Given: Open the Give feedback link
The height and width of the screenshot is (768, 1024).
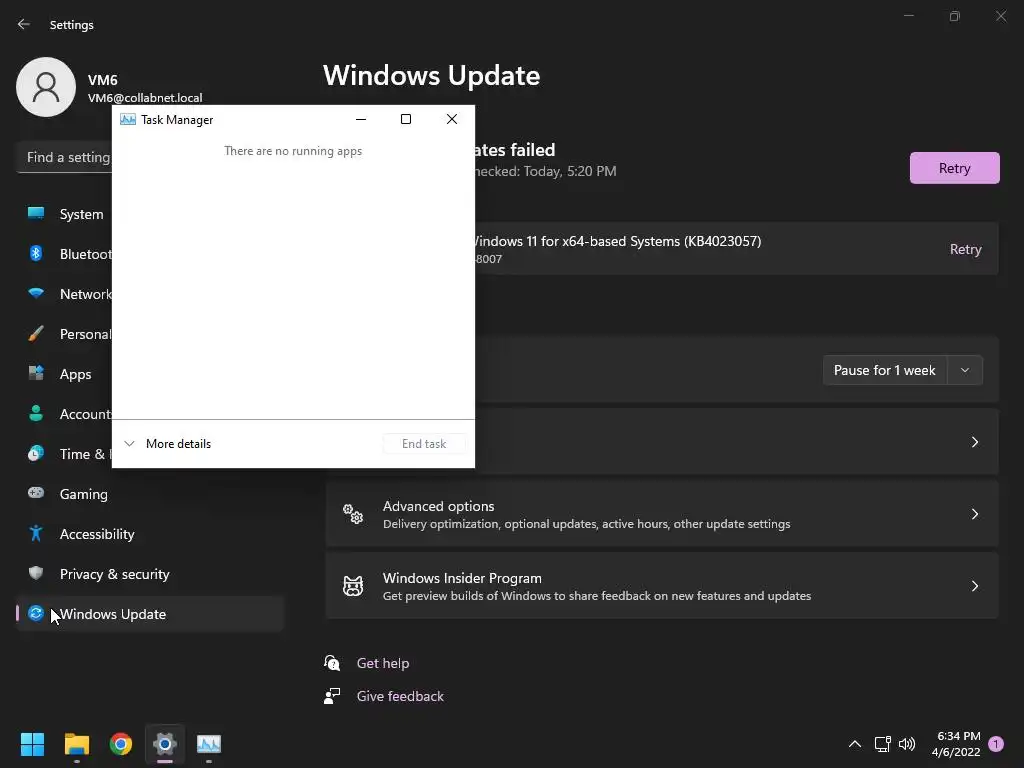Looking at the screenshot, I should point(400,696).
